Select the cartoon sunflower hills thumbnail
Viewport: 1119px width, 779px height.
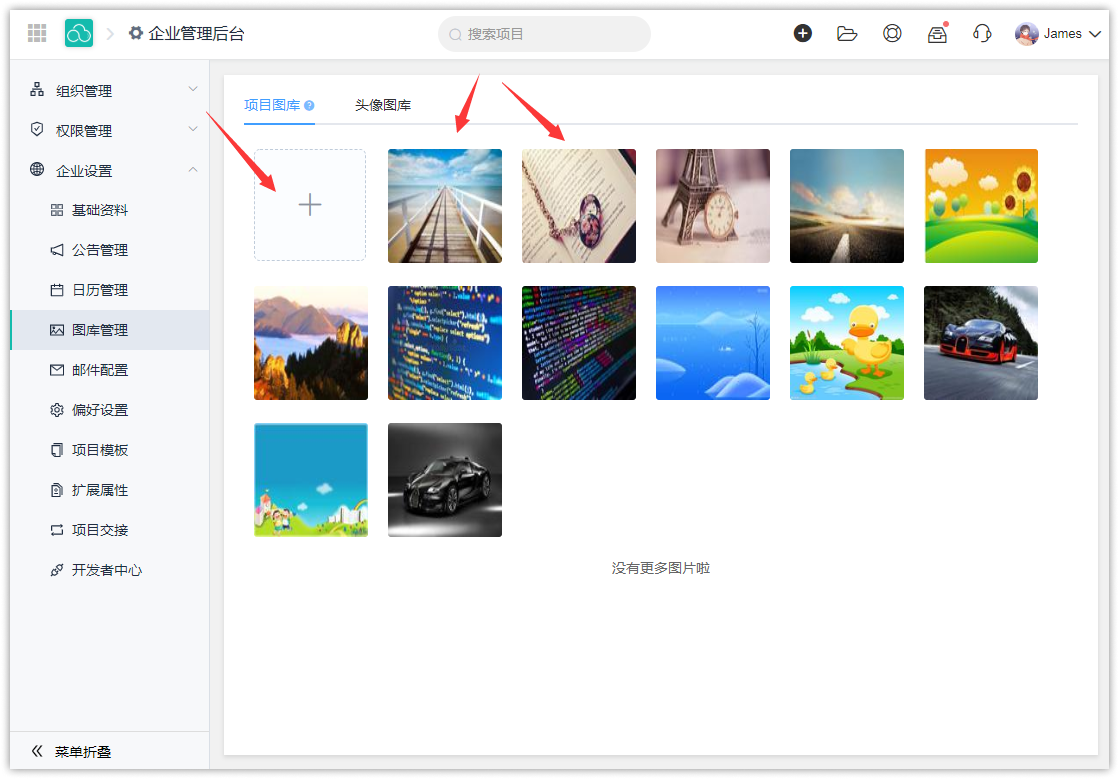point(981,205)
